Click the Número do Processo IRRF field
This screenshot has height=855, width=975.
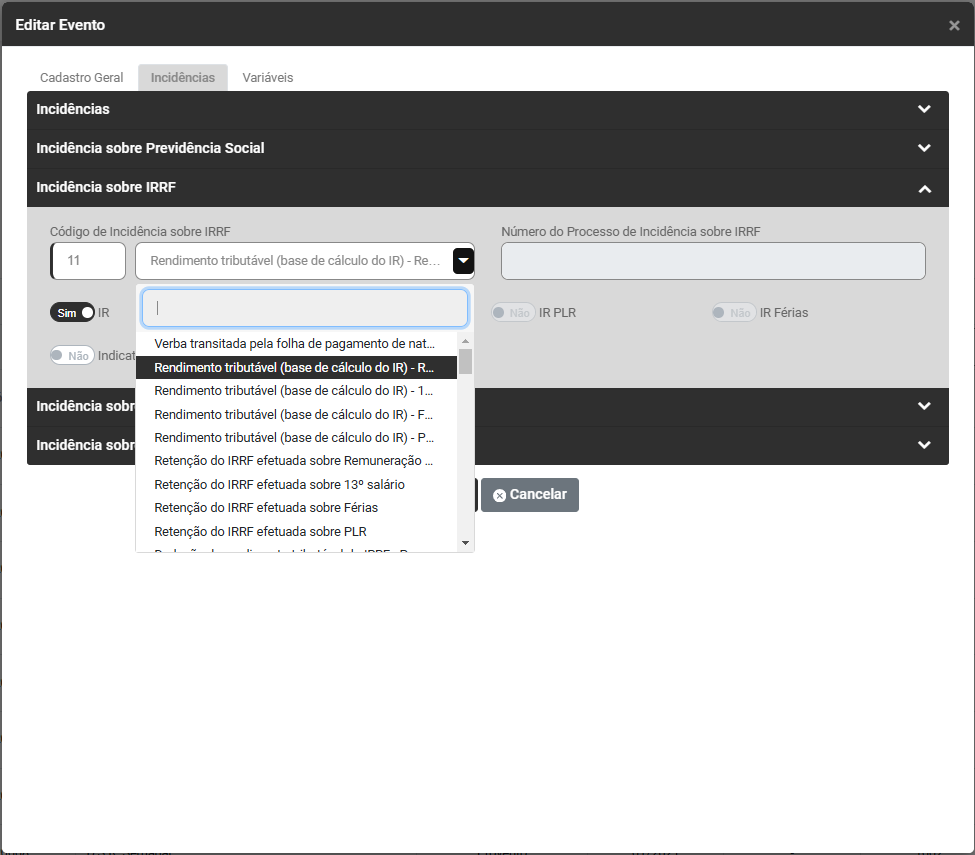point(712,261)
